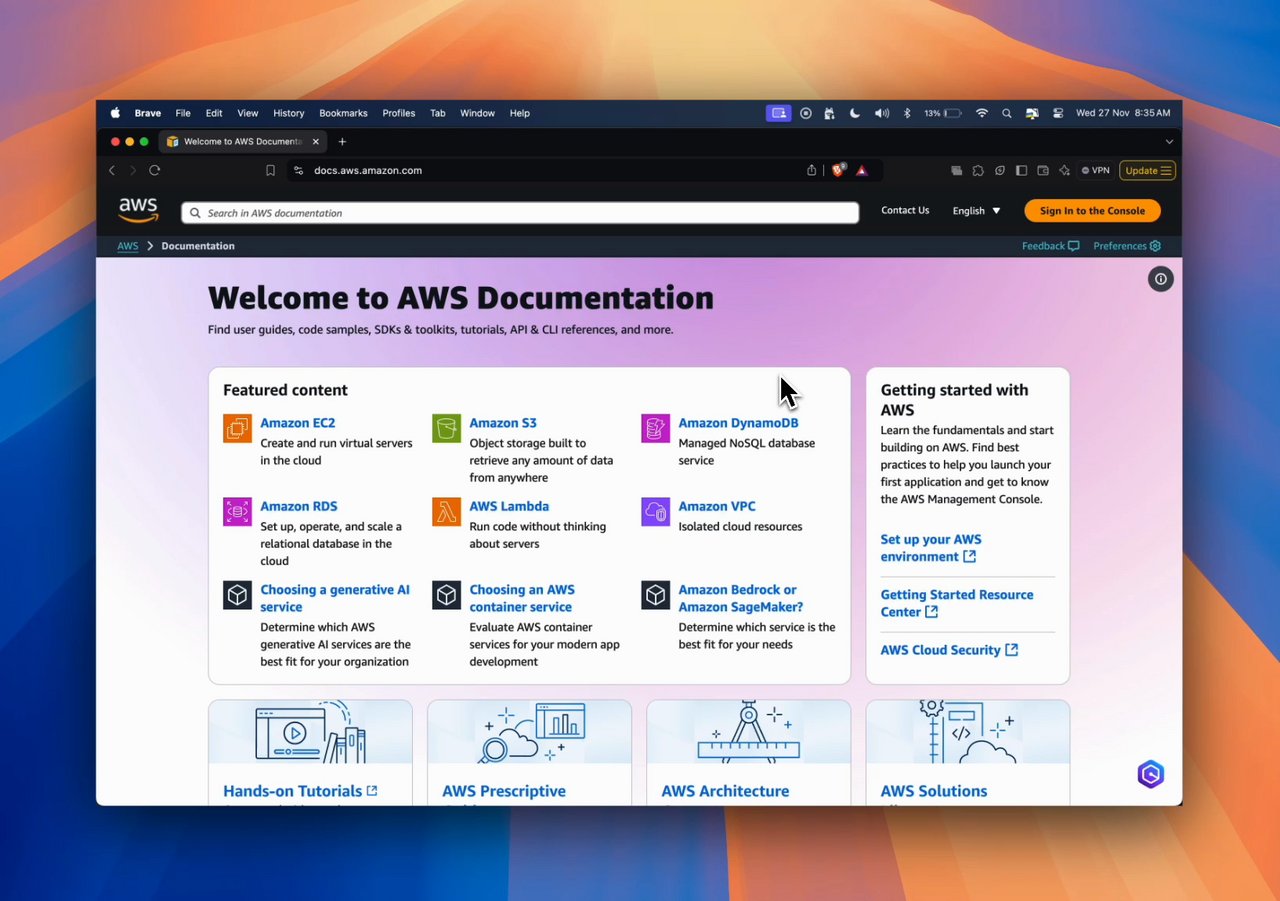
Task: Click the AWS logo in the header
Action: [138, 210]
